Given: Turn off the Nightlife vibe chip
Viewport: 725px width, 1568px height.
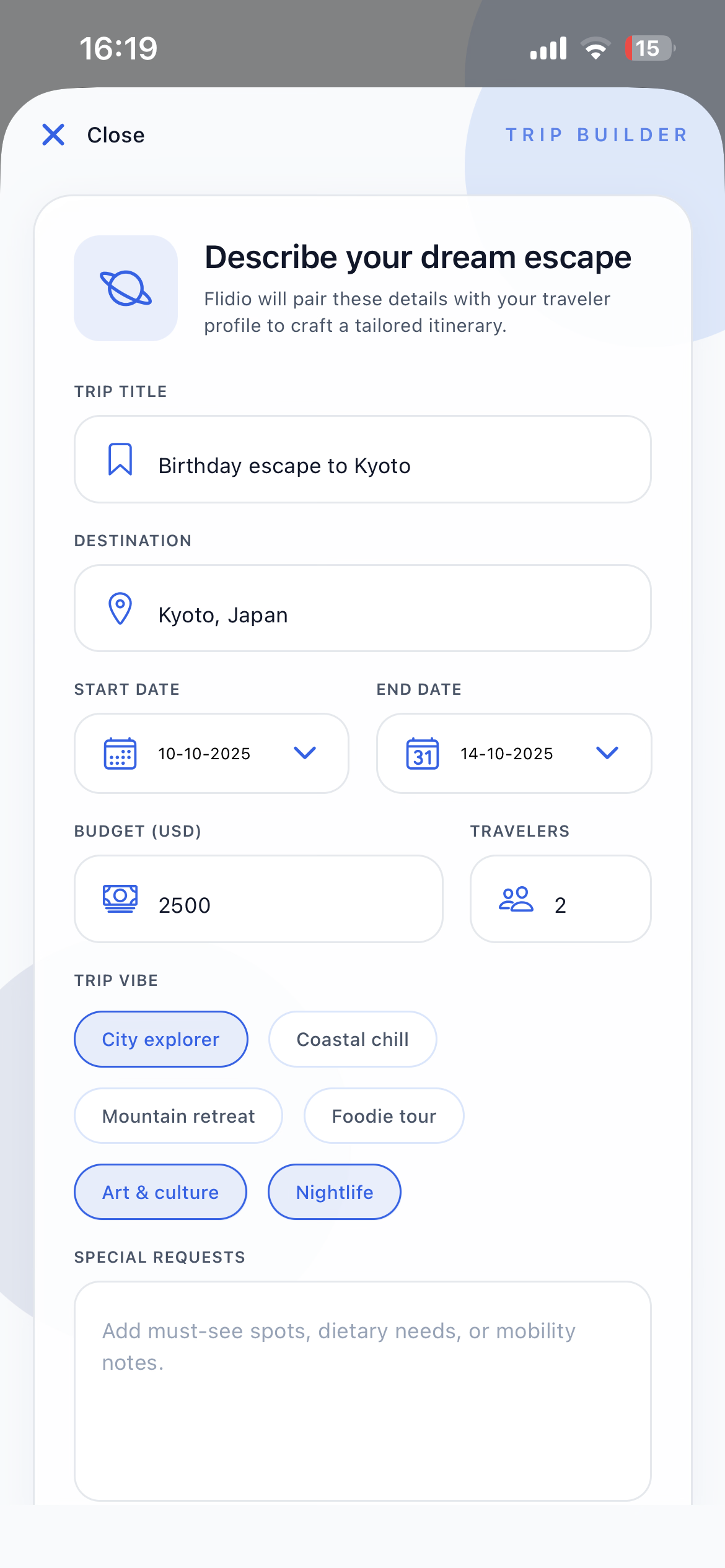Looking at the screenshot, I should coord(335,1192).
